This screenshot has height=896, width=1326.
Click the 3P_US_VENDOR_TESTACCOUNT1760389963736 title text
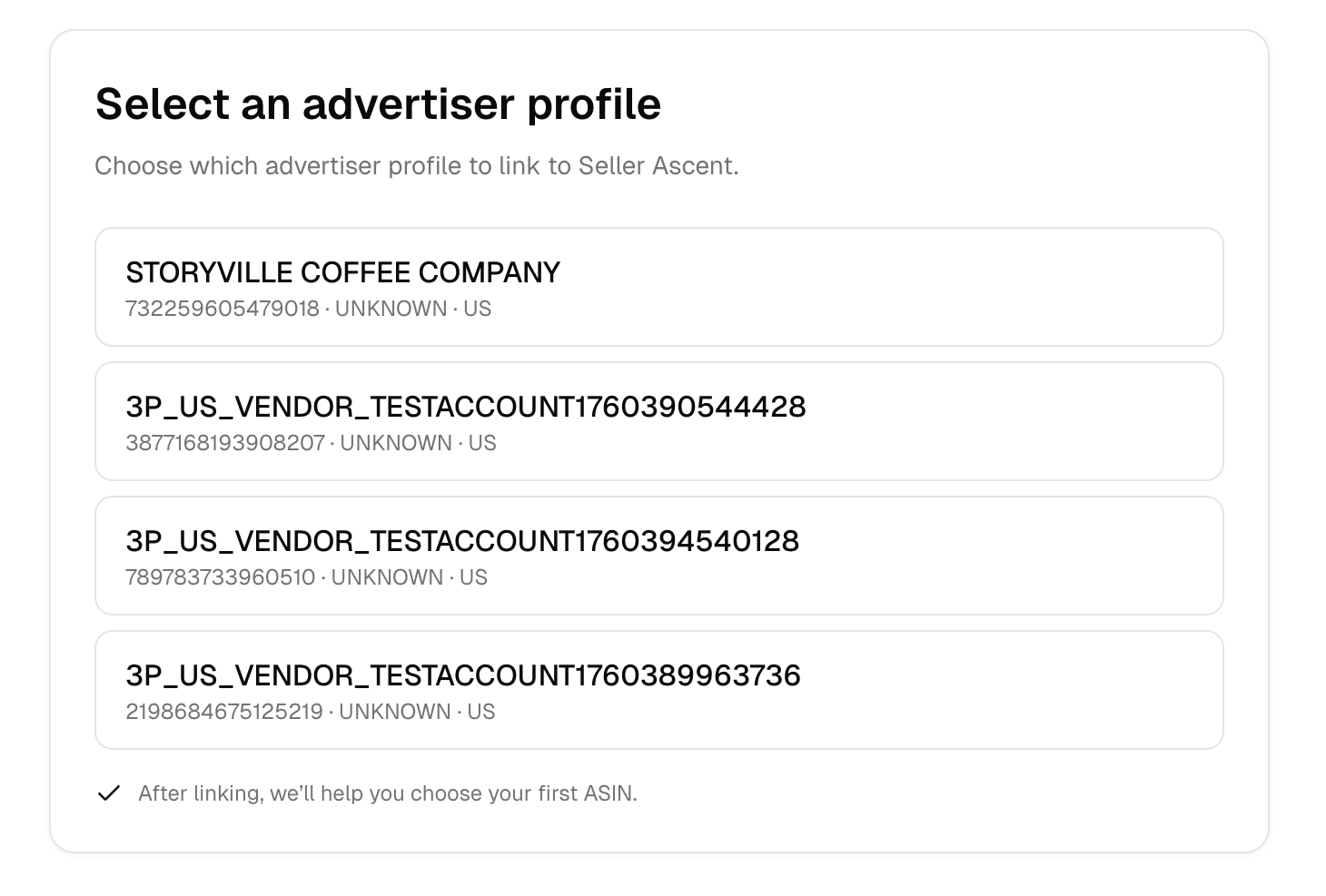463,675
